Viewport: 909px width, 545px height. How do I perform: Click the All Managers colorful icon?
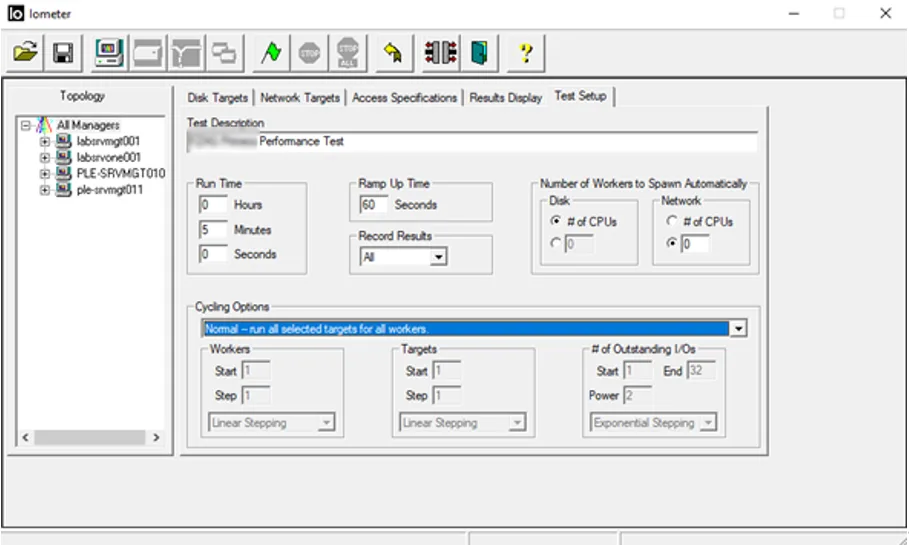pyautogui.click(x=44, y=125)
